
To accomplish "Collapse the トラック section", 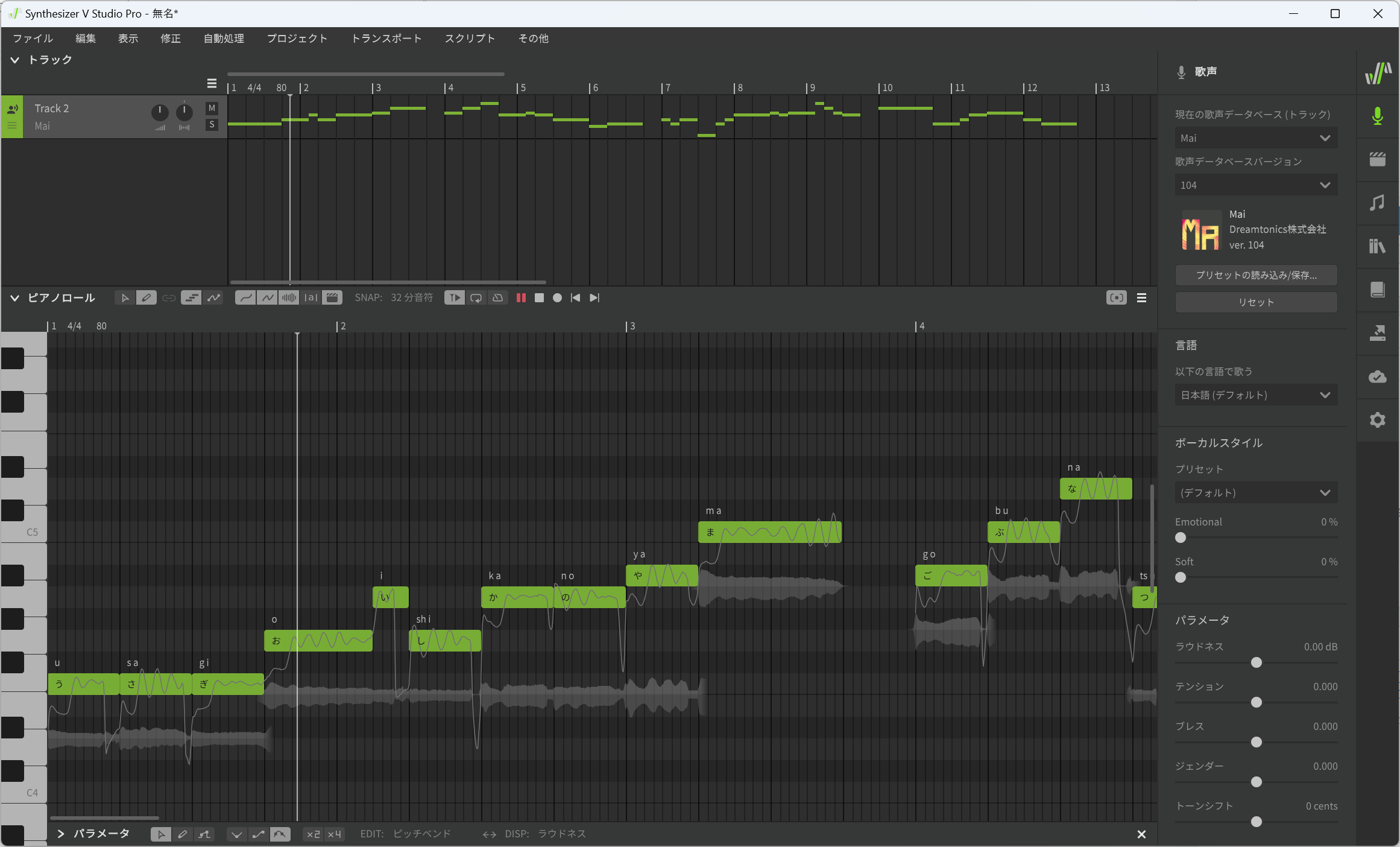I will coord(15,60).
